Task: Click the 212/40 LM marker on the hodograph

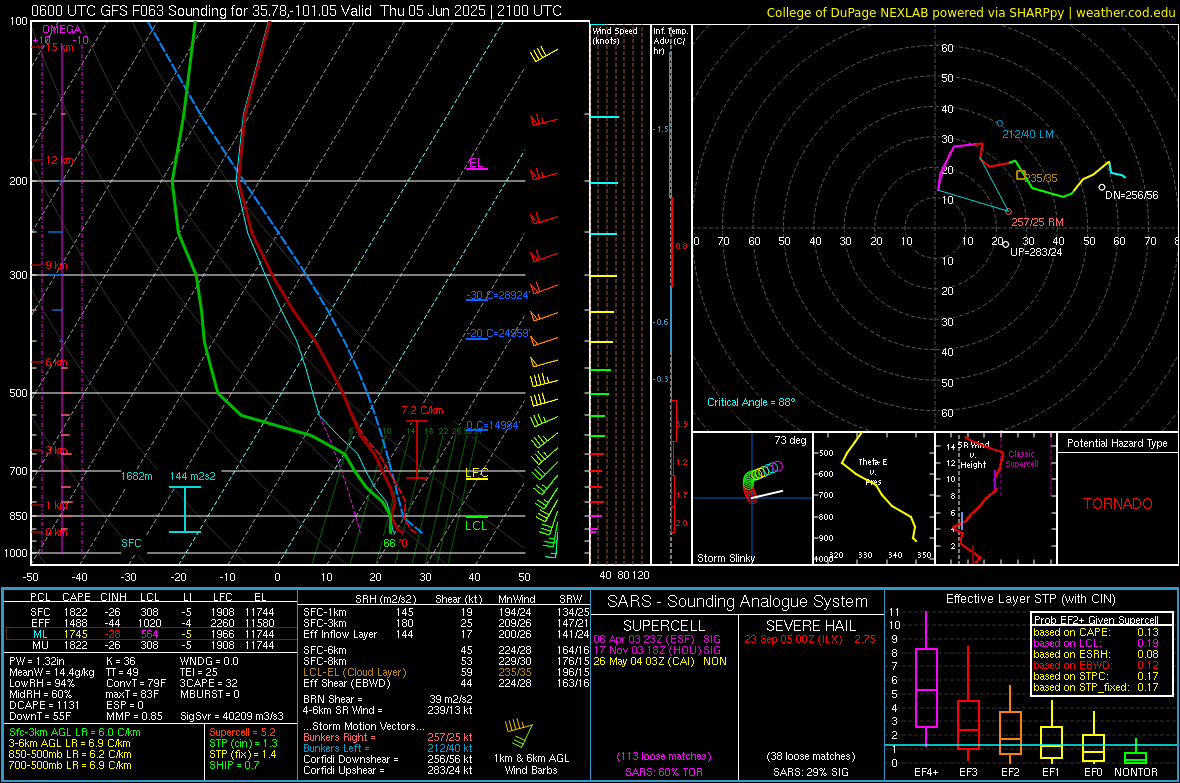Action: (1000, 123)
